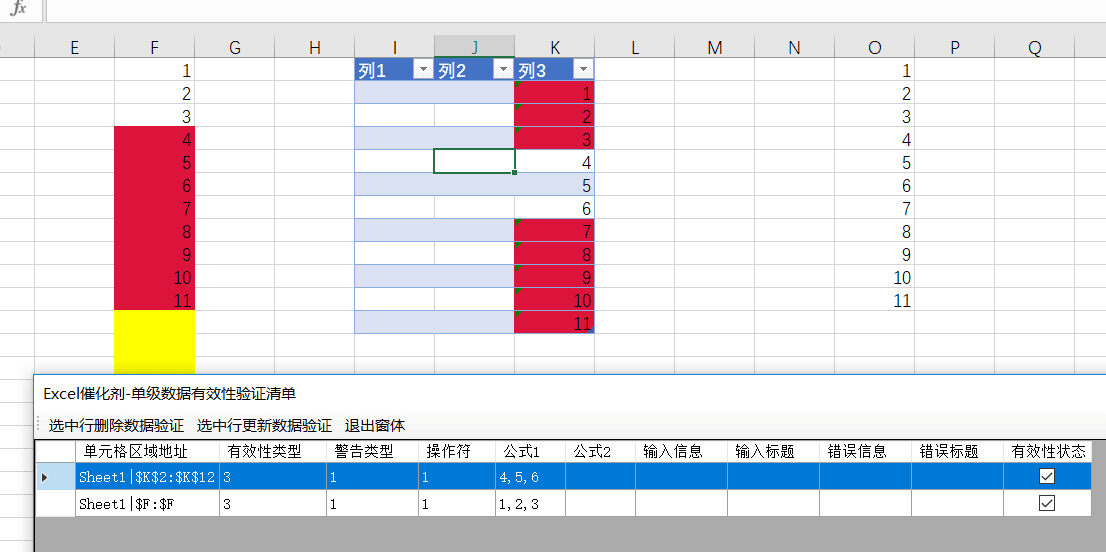Click cell with 2 in column F

pyautogui.click(x=154, y=92)
